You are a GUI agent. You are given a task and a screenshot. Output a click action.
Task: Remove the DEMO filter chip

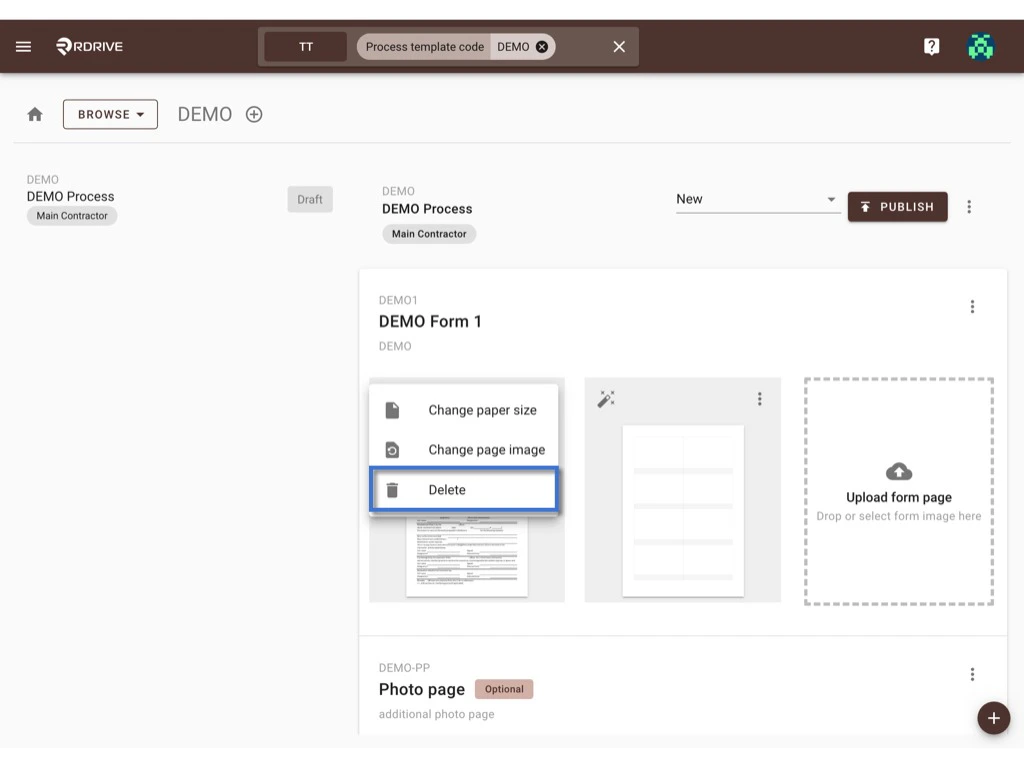click(541, 46)
